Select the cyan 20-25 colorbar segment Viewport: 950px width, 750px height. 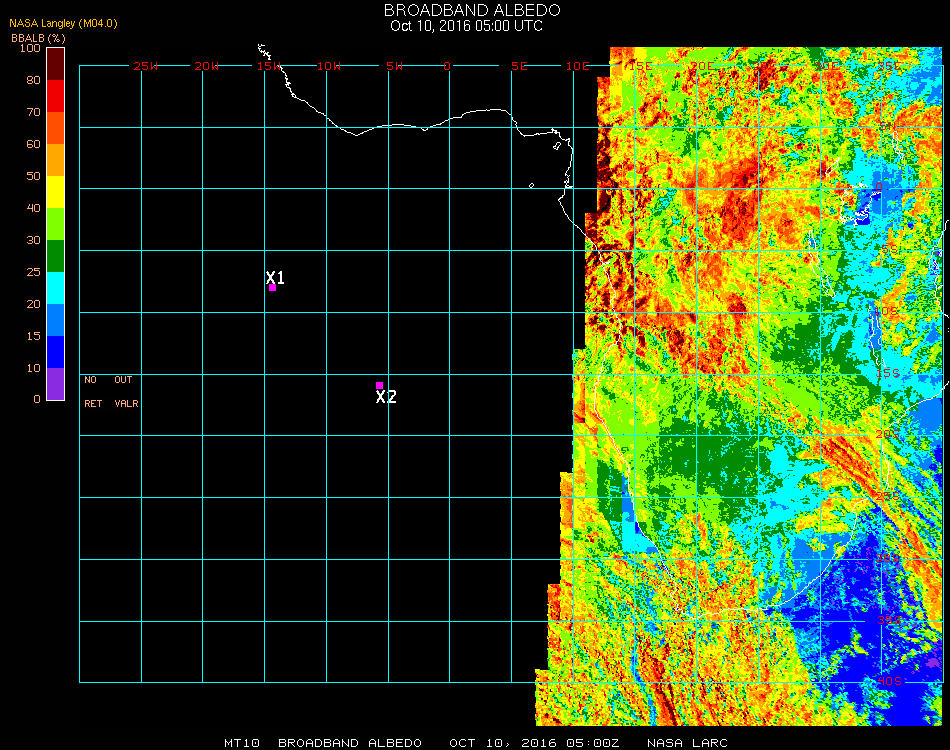pos(55,288)
